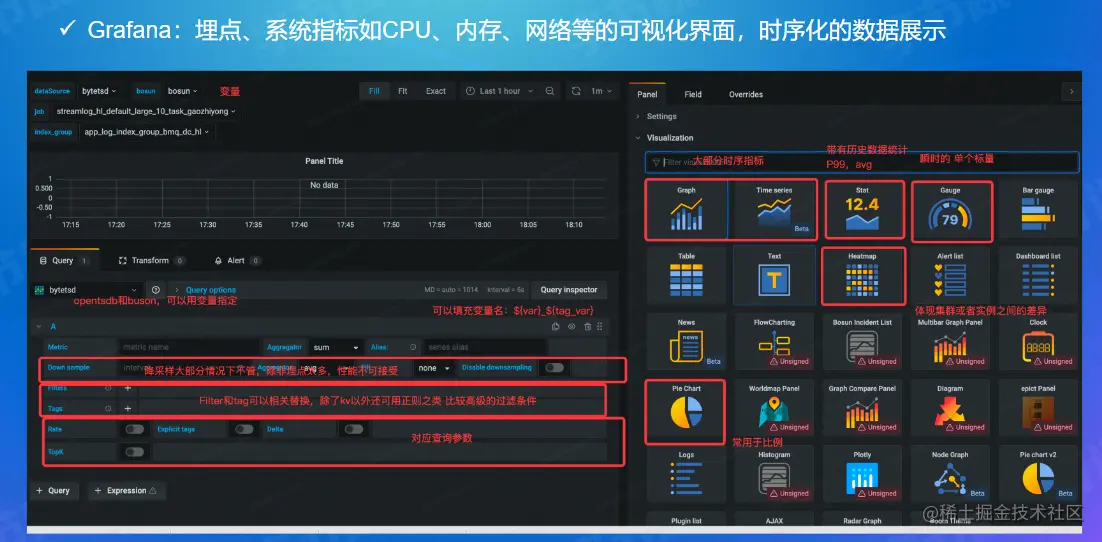Switch to the Transform tab
This screenshot has width=1102, height=542.
coord(151,260)
